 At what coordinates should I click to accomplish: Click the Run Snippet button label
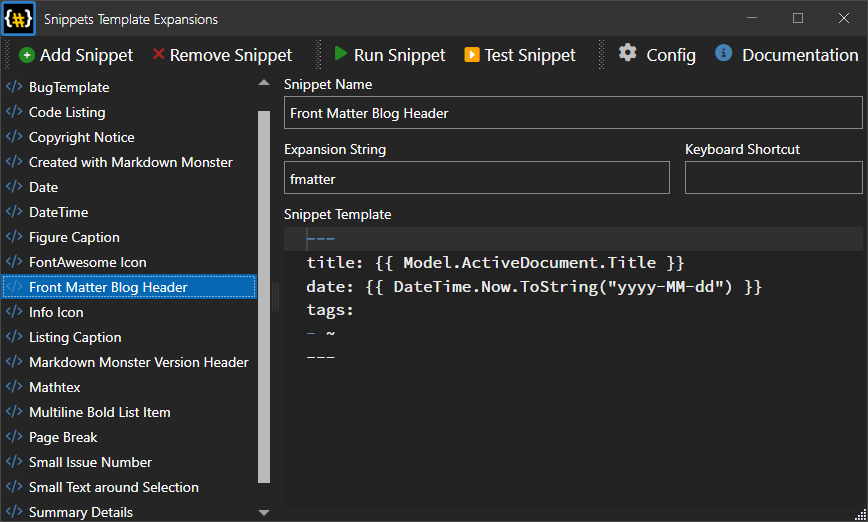(400, 55)
